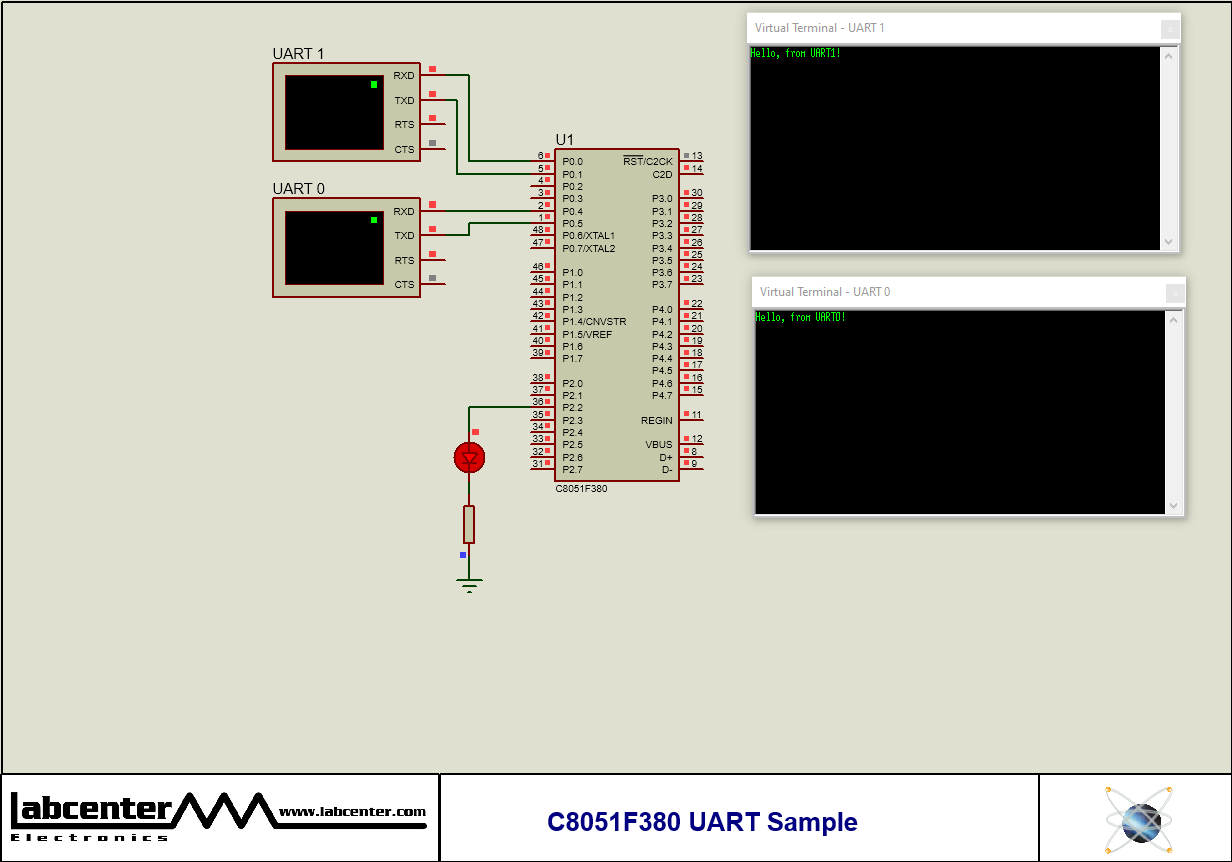Click the Proteus atom logo in the title block
Screen dimensions: 1232x862
1138,821
